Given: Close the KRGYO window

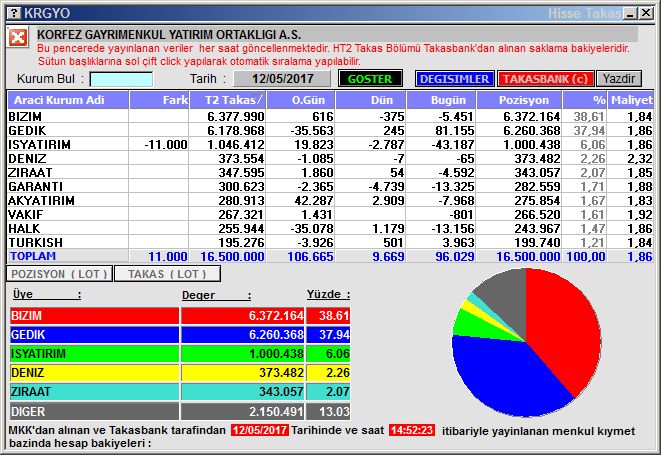Looking at the screenshot, I should coord(645,13).
